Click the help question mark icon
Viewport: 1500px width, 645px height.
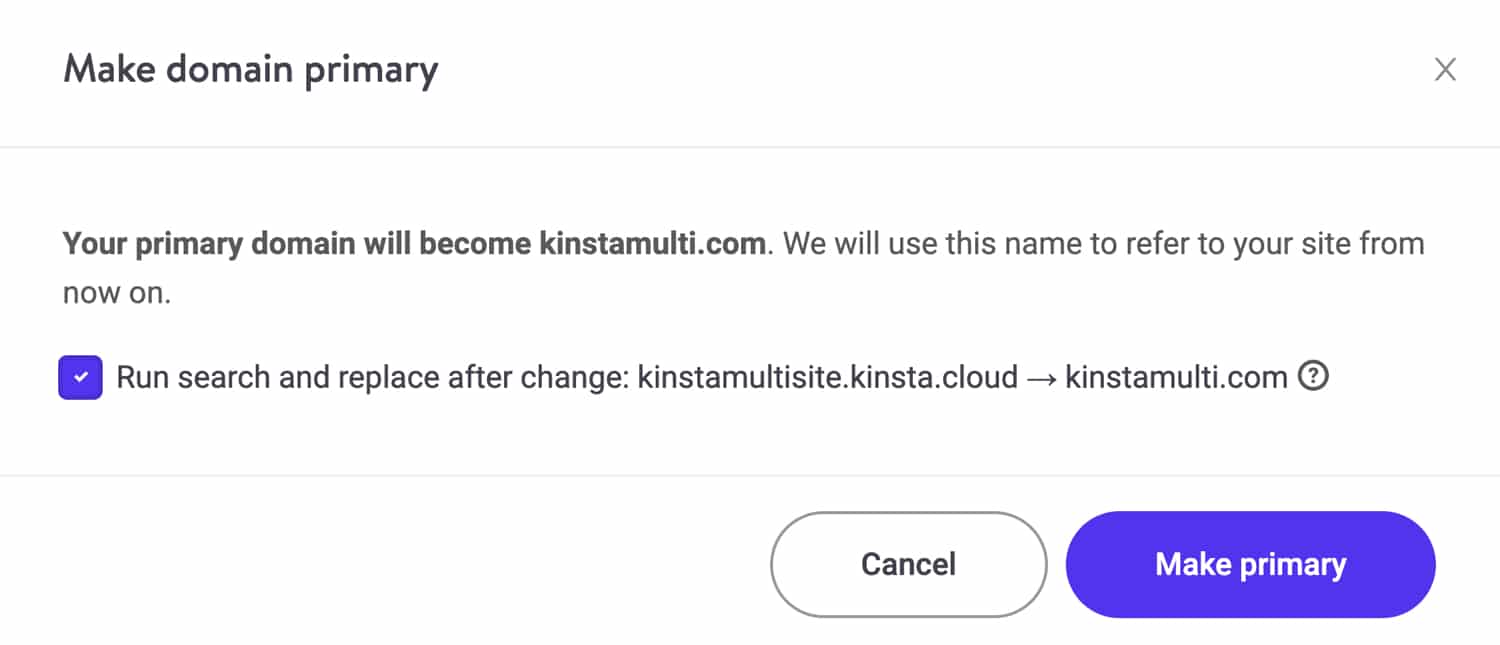tap(1312, 376)
